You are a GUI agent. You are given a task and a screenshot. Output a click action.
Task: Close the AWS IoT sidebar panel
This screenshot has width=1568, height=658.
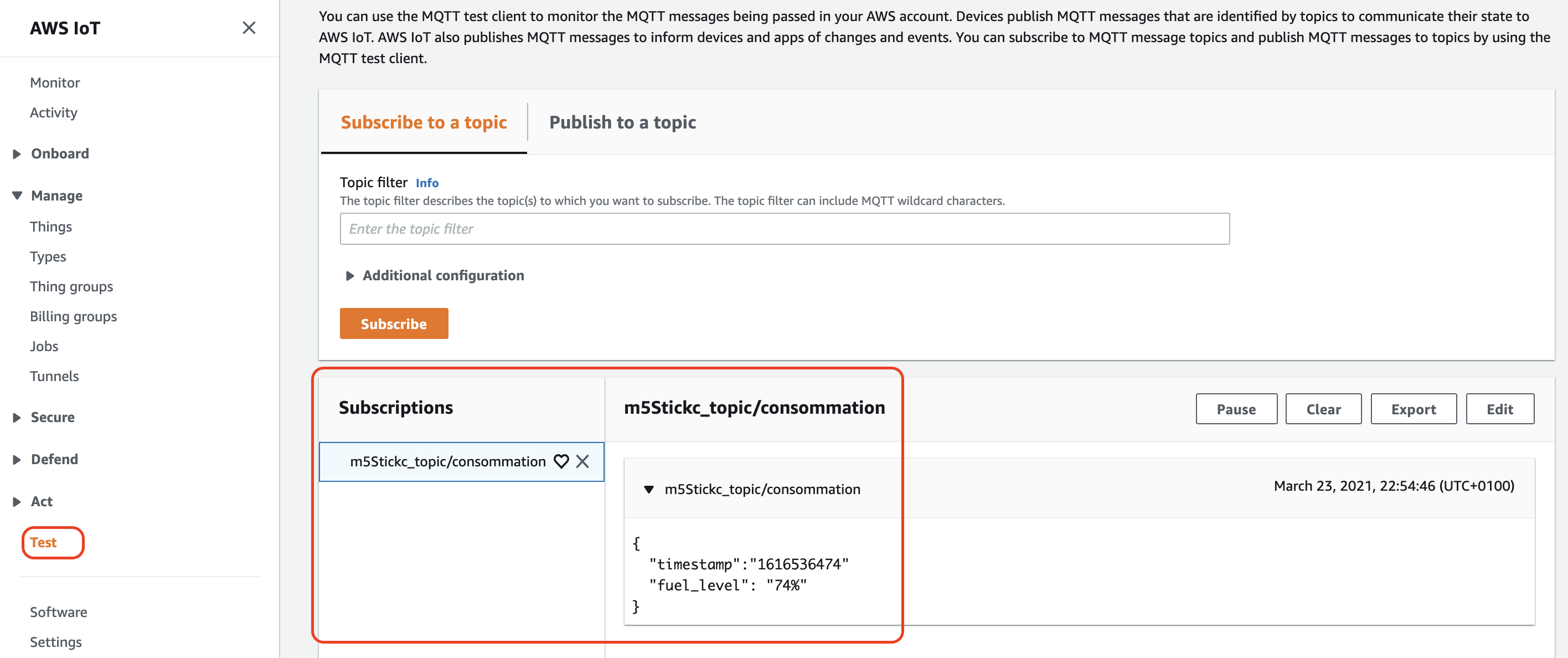pos(249,28)
